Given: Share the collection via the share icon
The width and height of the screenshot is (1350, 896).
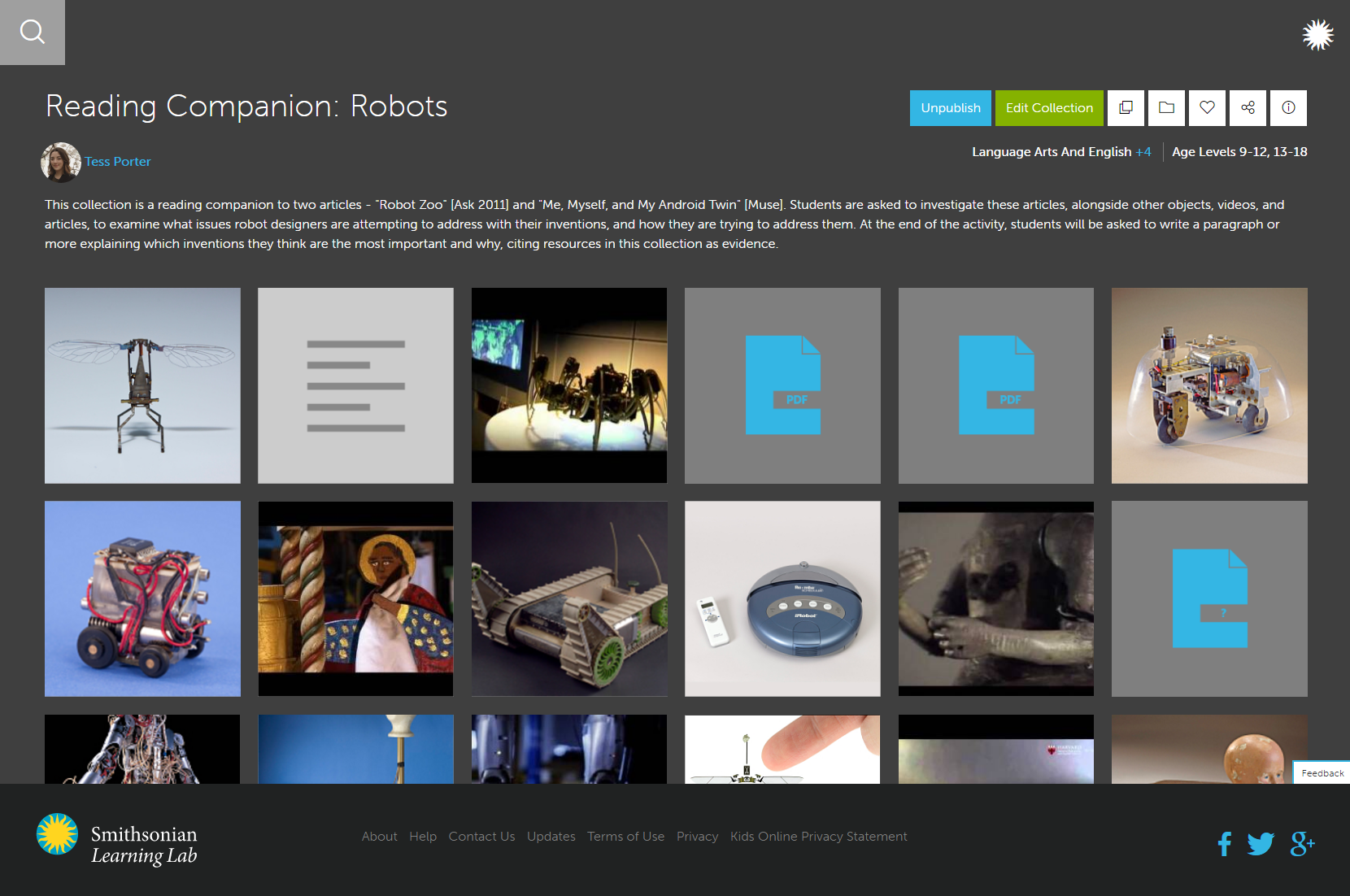Looking at the screenshot, I should click(x=1248, y=108).
